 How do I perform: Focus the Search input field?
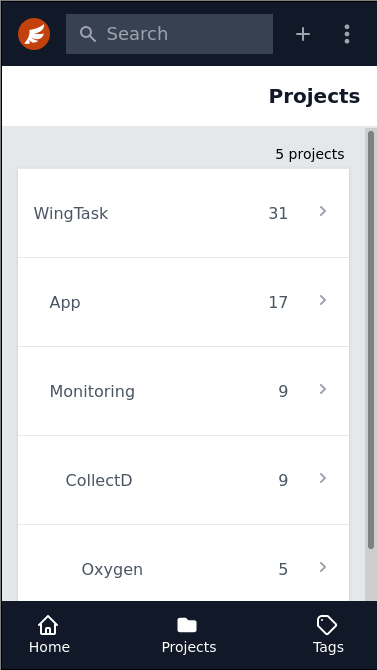coord(169,34)
